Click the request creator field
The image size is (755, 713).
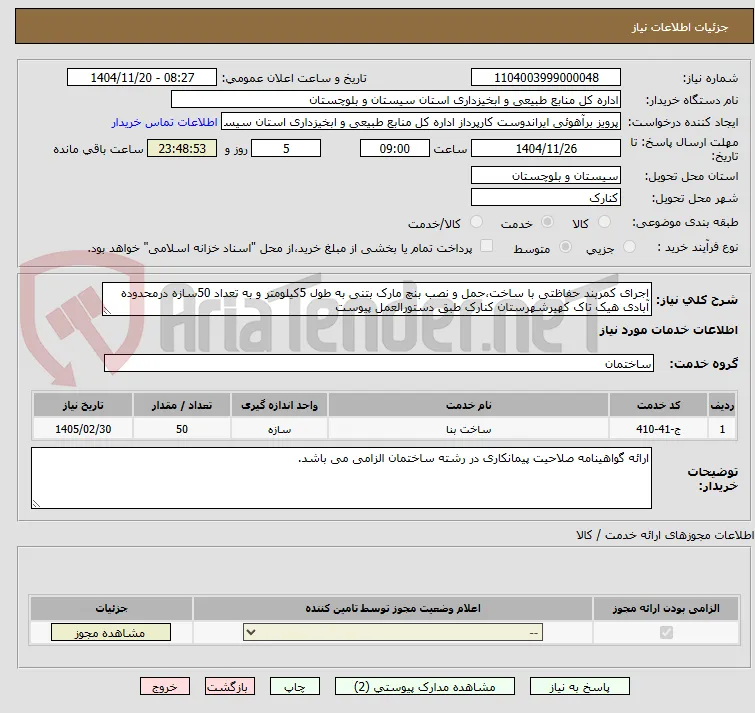click(x=421, y=122)
